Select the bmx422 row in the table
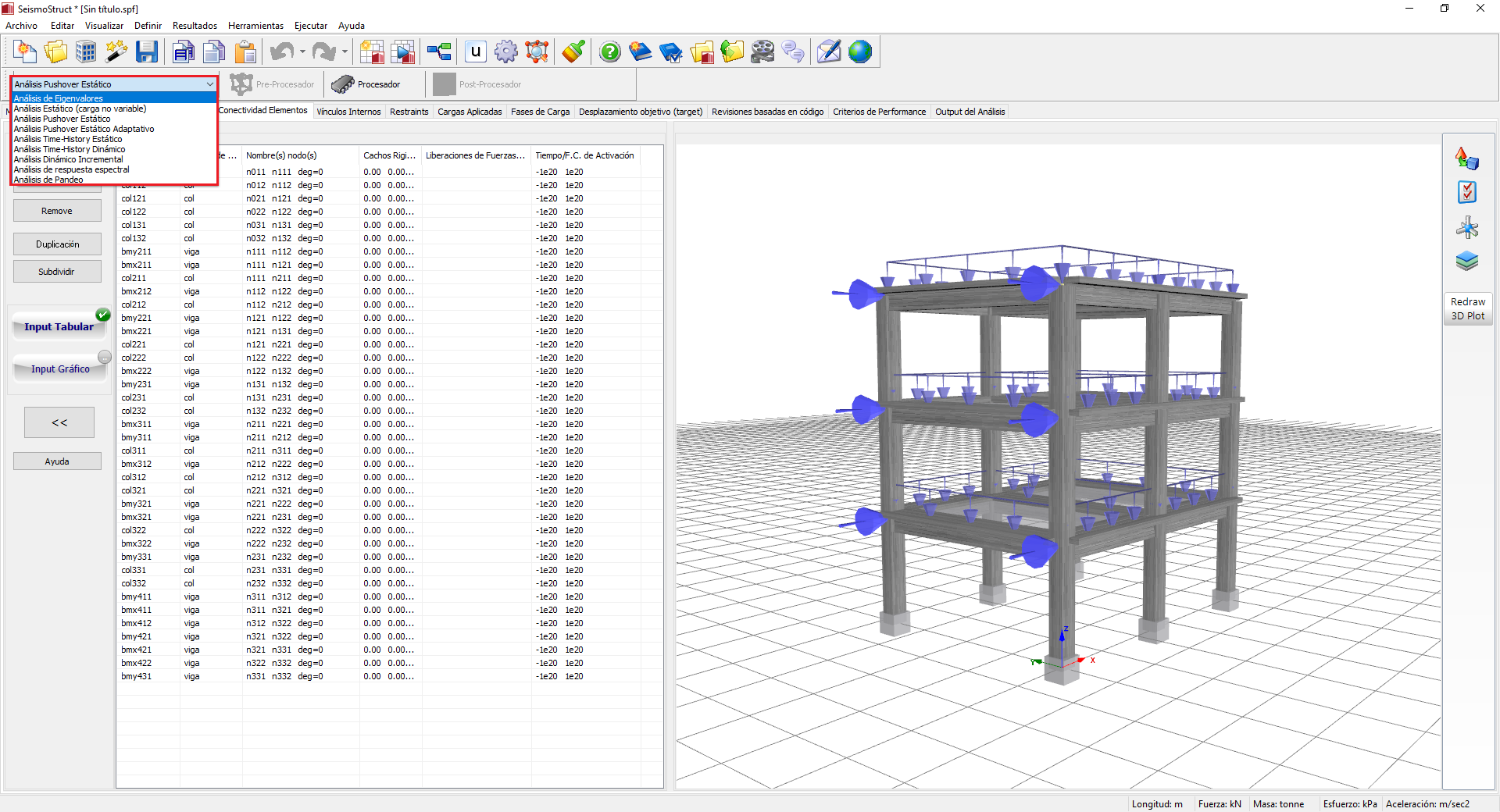1500x812 pixels. pyautogui.click(x=137, y=663)
